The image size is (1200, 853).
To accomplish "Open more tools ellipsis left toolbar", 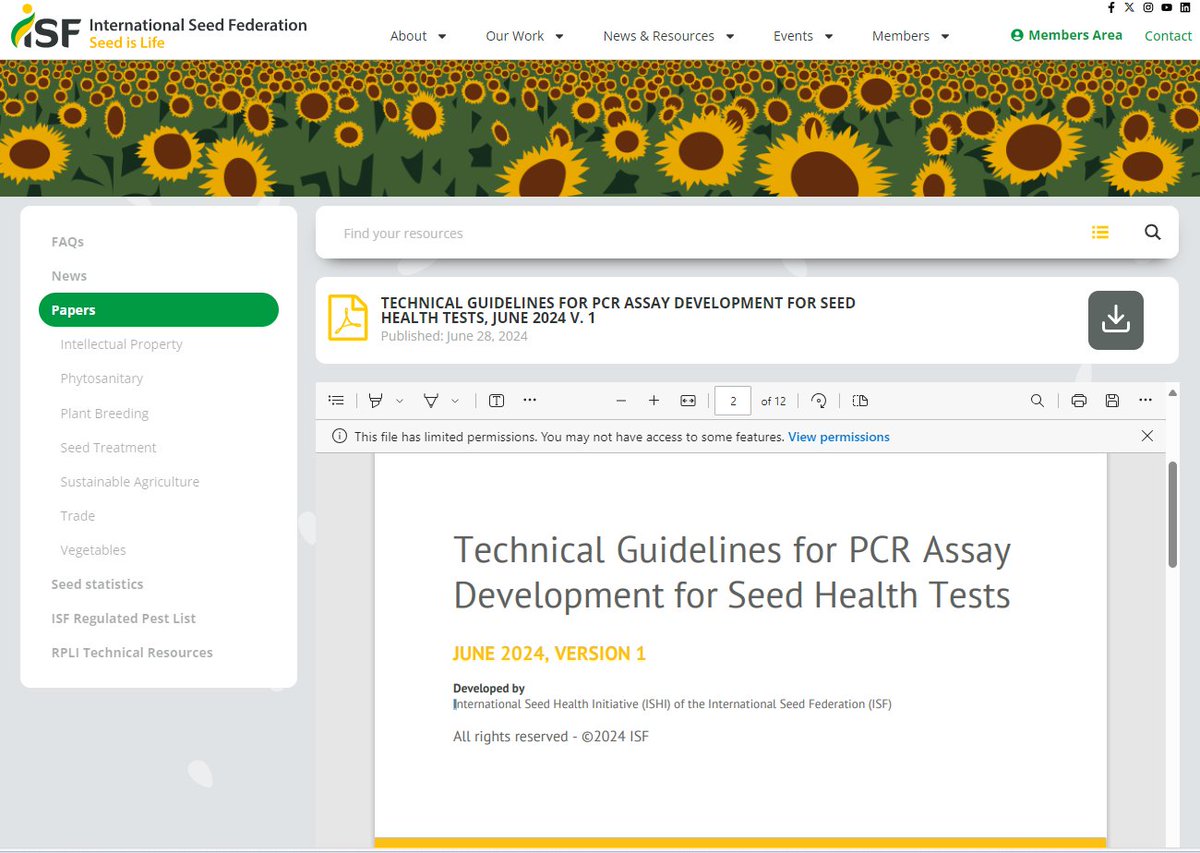I will [x=530, y=400].
